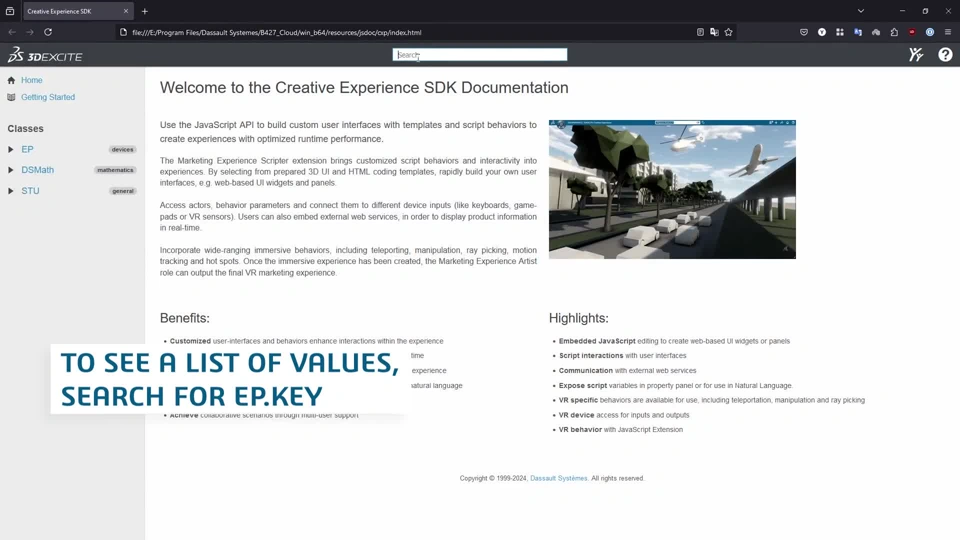Viewport: 960px width, 540px height.
Task: Click the 3D city scene thumbnail image
Action: pyautogui.click(x=672, y=189)
